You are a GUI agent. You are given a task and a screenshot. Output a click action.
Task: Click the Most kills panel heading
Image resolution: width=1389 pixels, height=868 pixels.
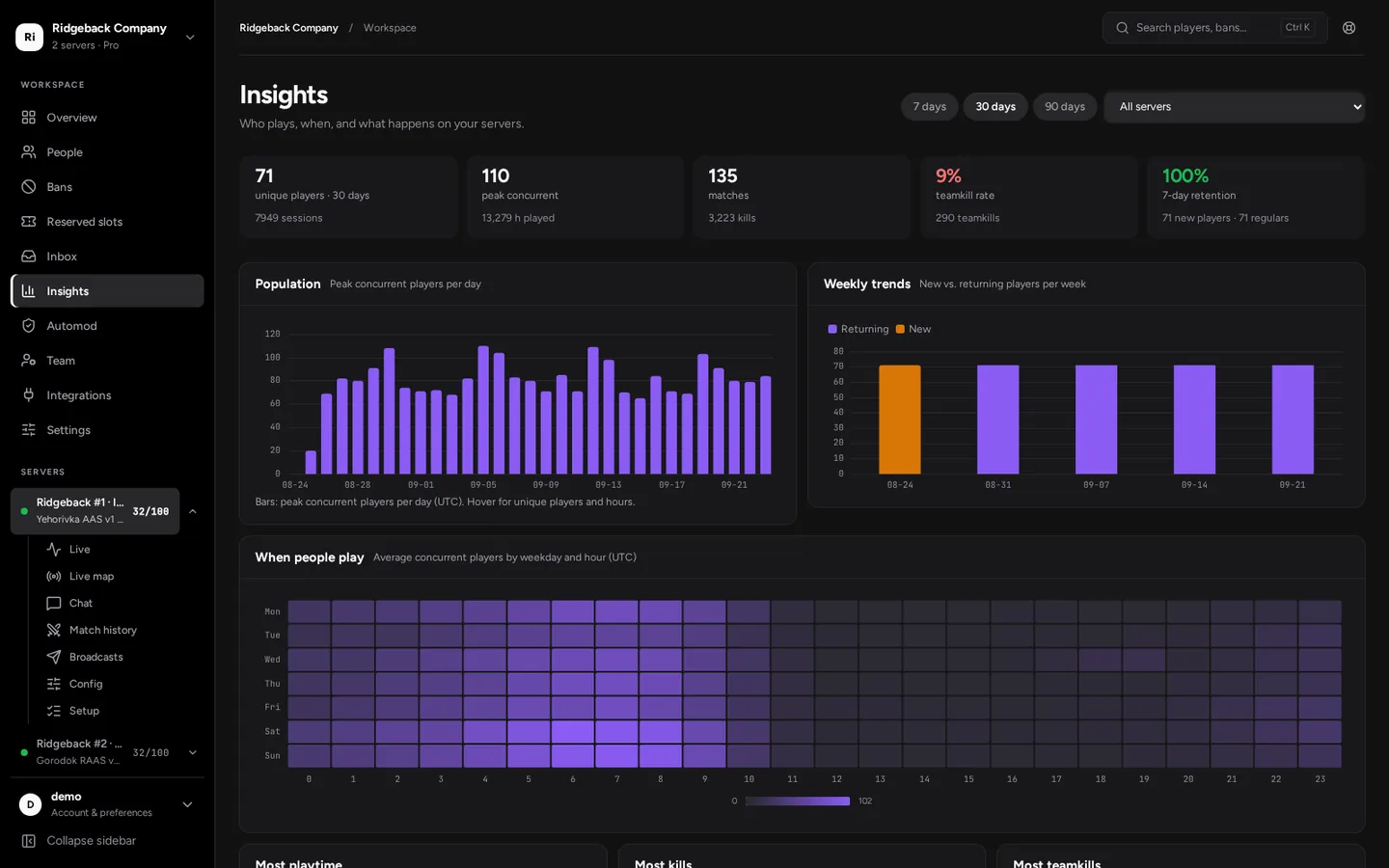pyautogui.click(x=664, y=862)
